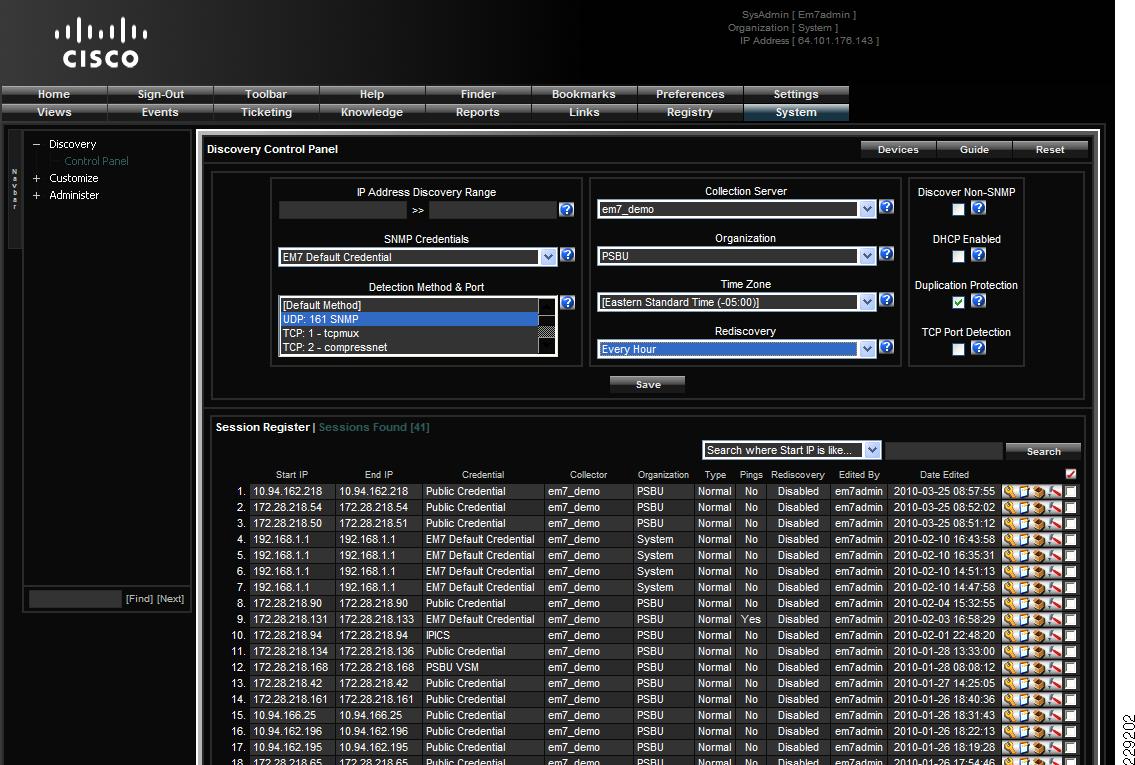
Task: Check checkbox for 172.28.218.161 session row
Action: [1071, 699]
